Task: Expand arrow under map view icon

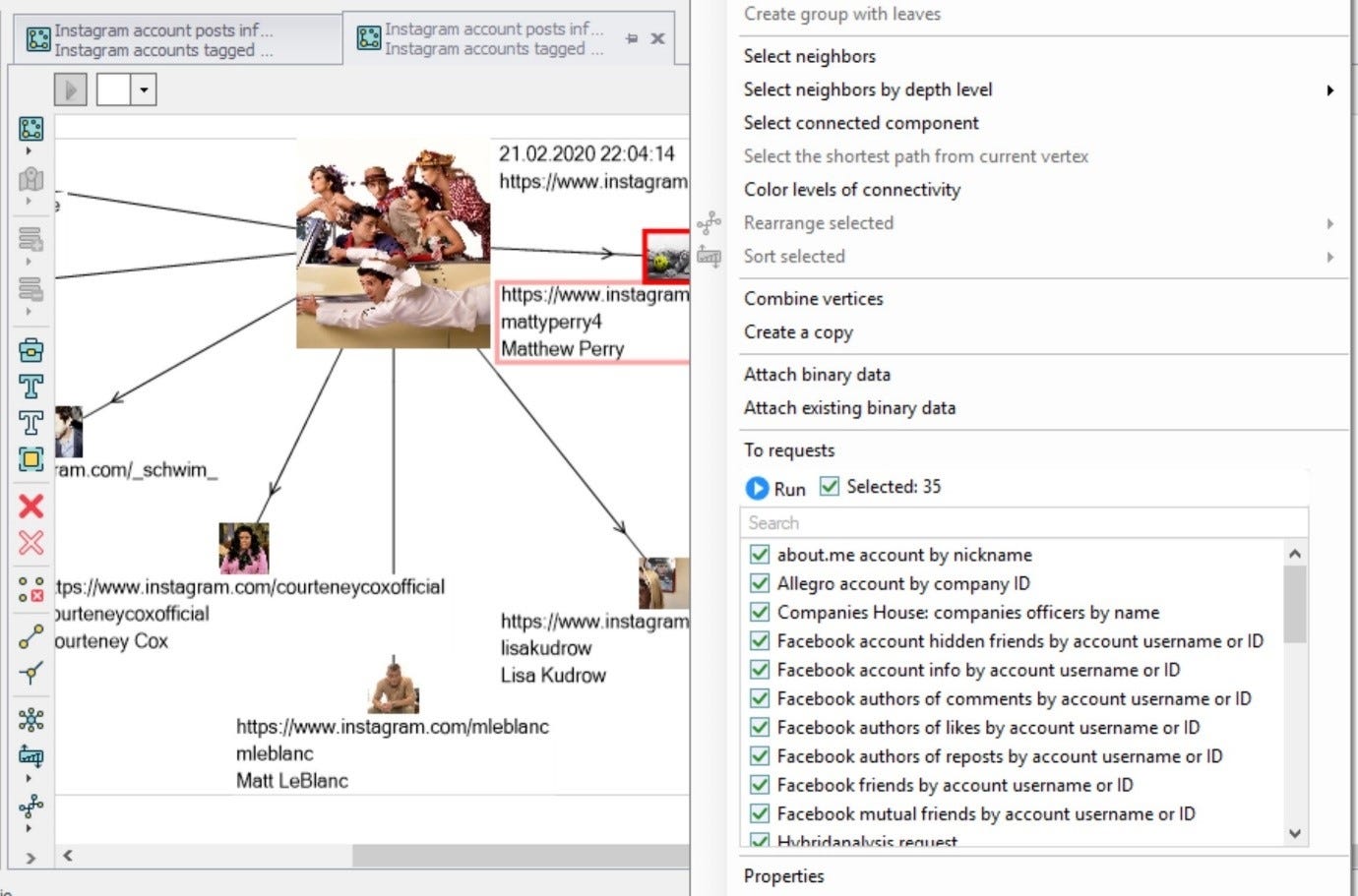Action: 29,201
